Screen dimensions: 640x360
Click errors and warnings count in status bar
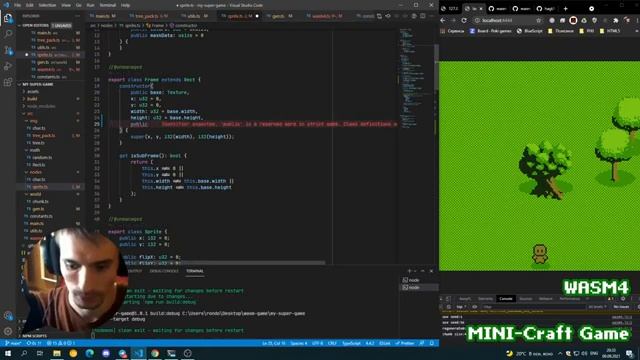point(61,343)
